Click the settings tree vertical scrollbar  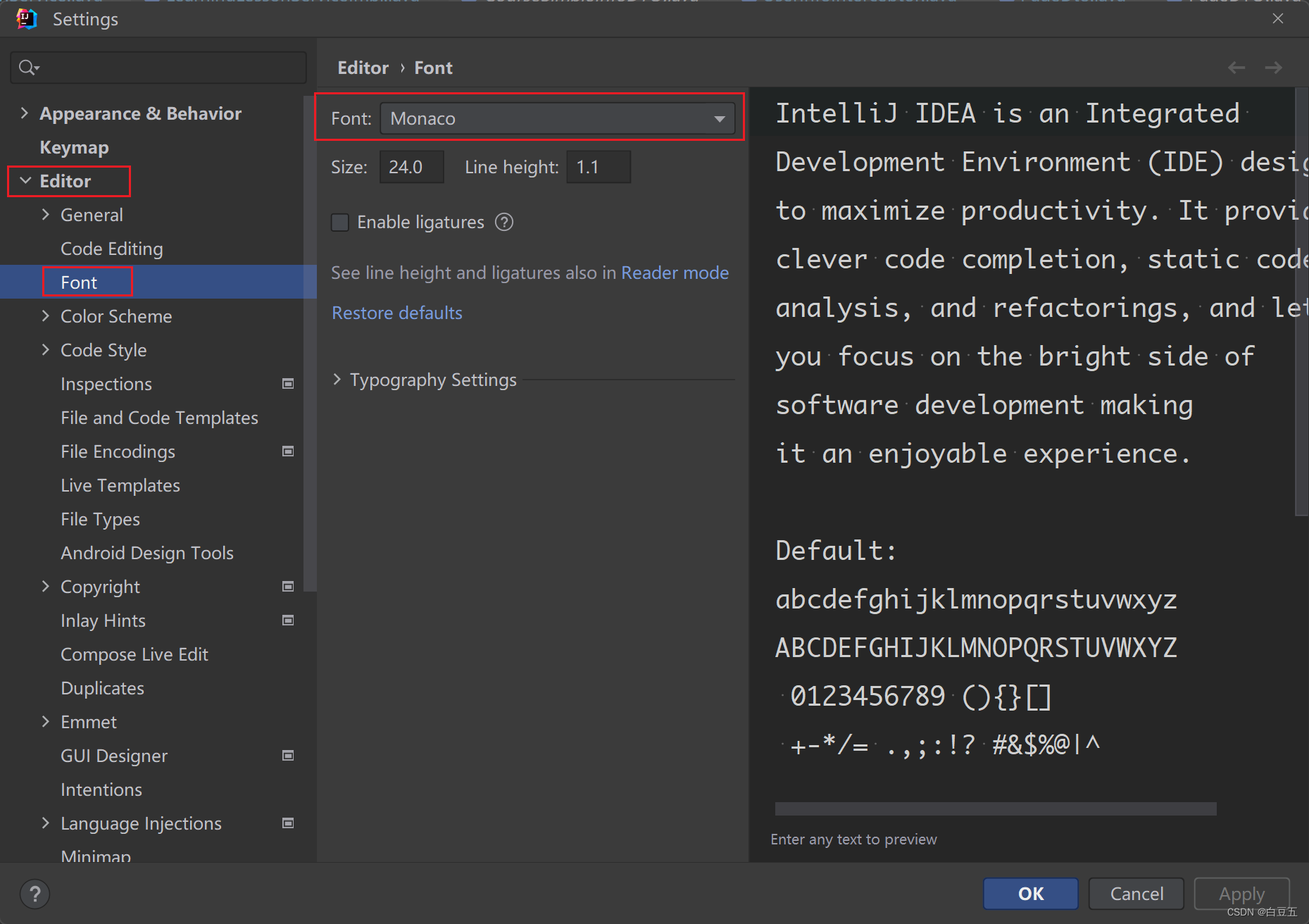[310, 343]
